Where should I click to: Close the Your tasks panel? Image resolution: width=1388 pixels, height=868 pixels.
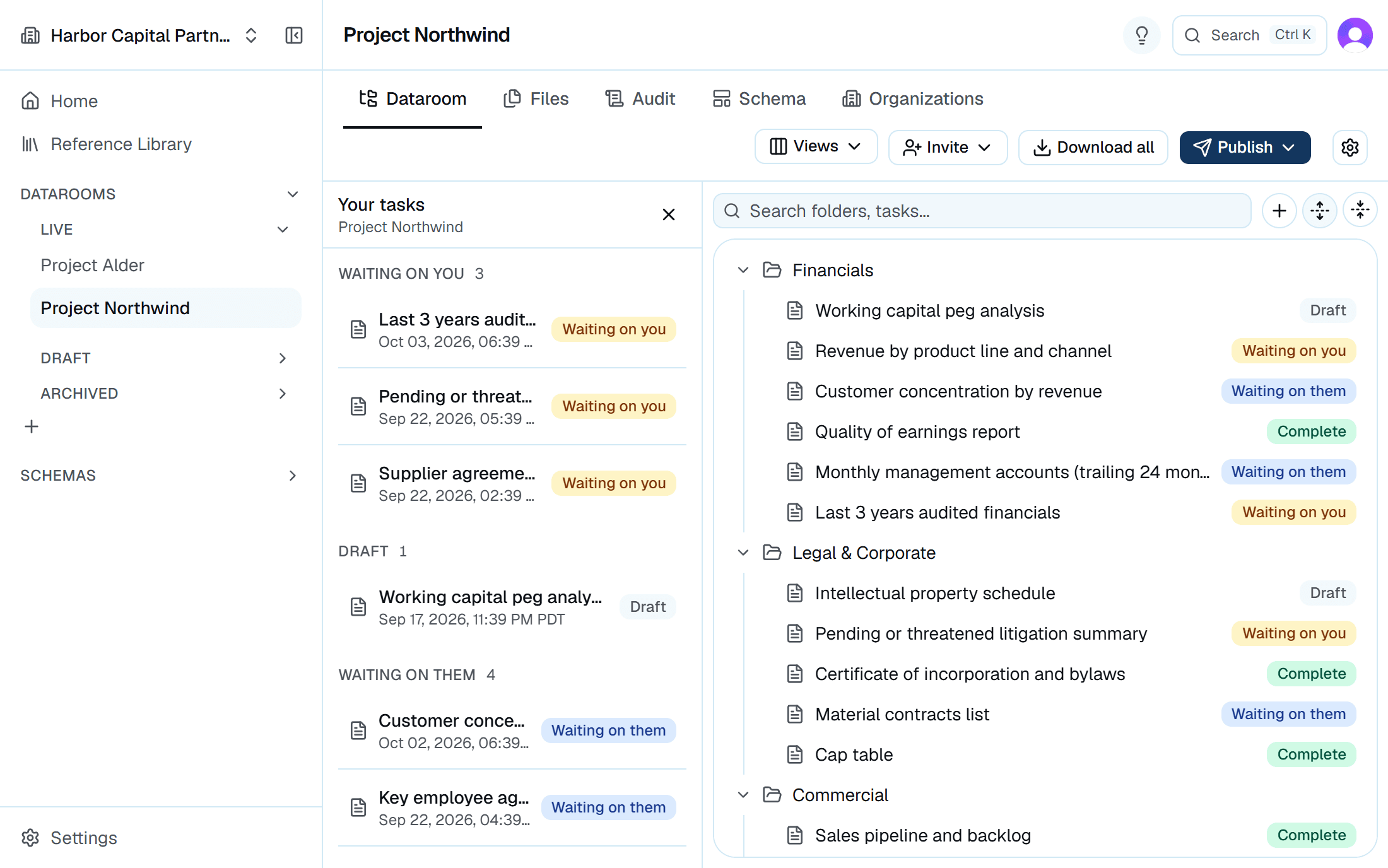pos(669,214)
